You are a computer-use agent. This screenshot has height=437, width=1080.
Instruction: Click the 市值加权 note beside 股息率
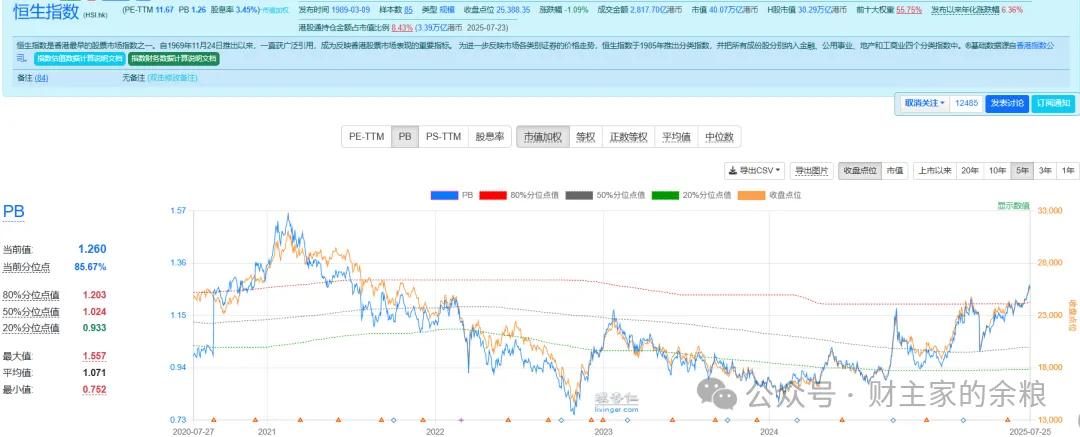tap(274, 11)
